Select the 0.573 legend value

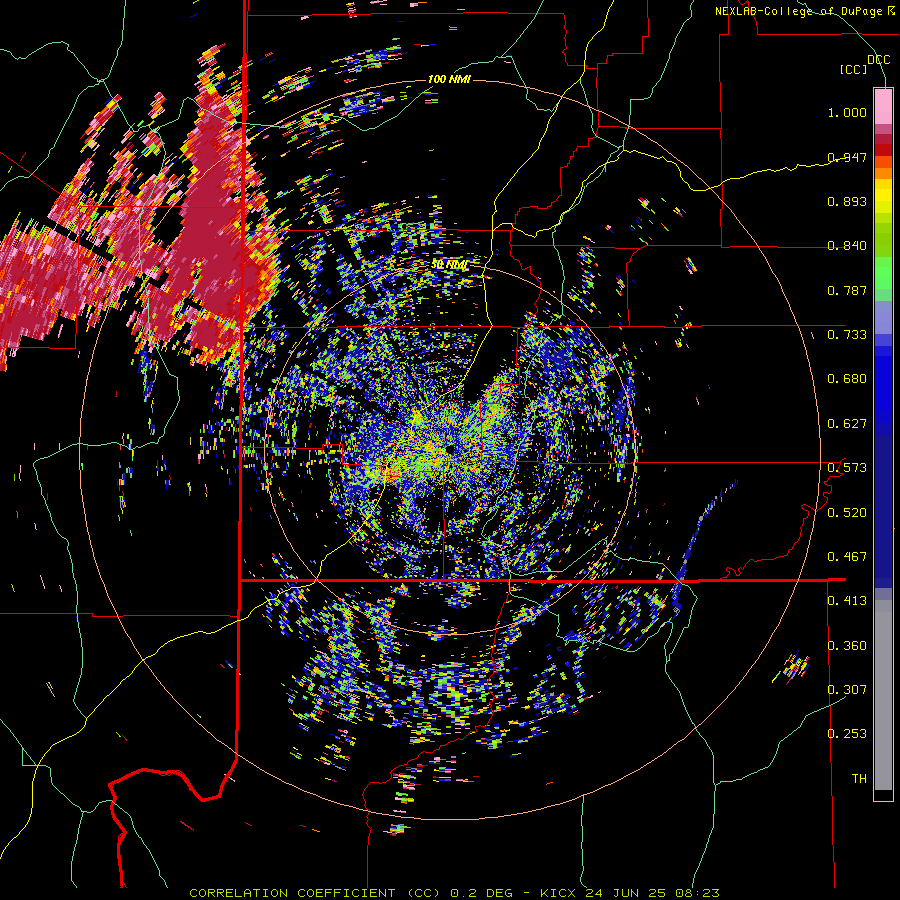[x=847, y=468]
